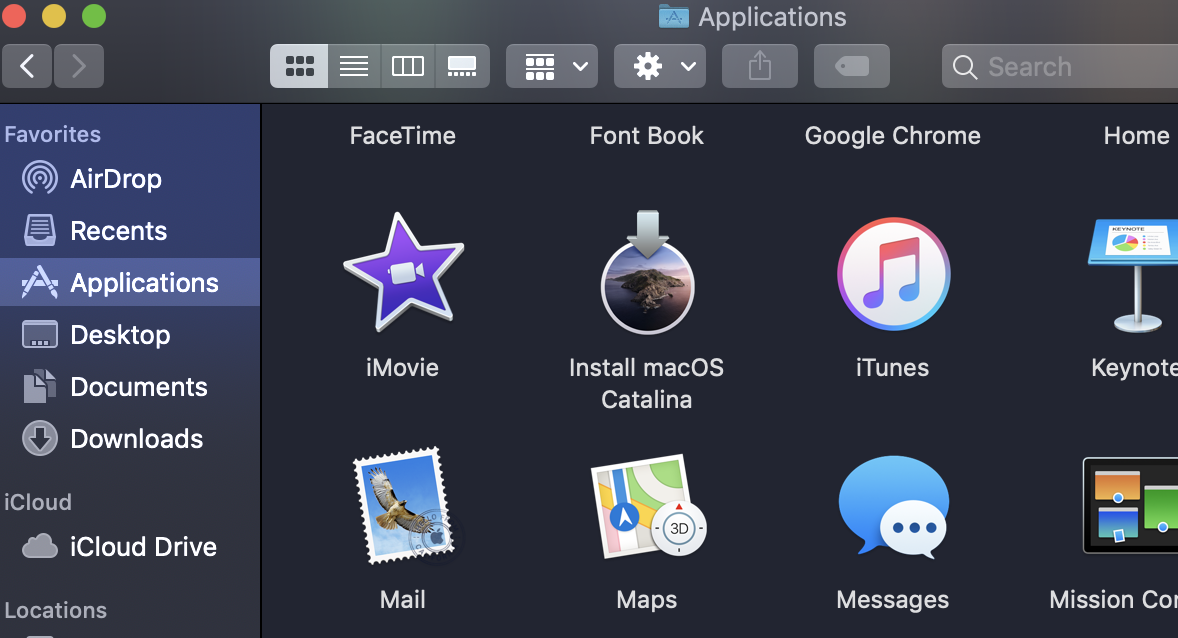Select the Install macOS Catalina icon
This screenshot has width=1178, height=638.
click(647, 273)
